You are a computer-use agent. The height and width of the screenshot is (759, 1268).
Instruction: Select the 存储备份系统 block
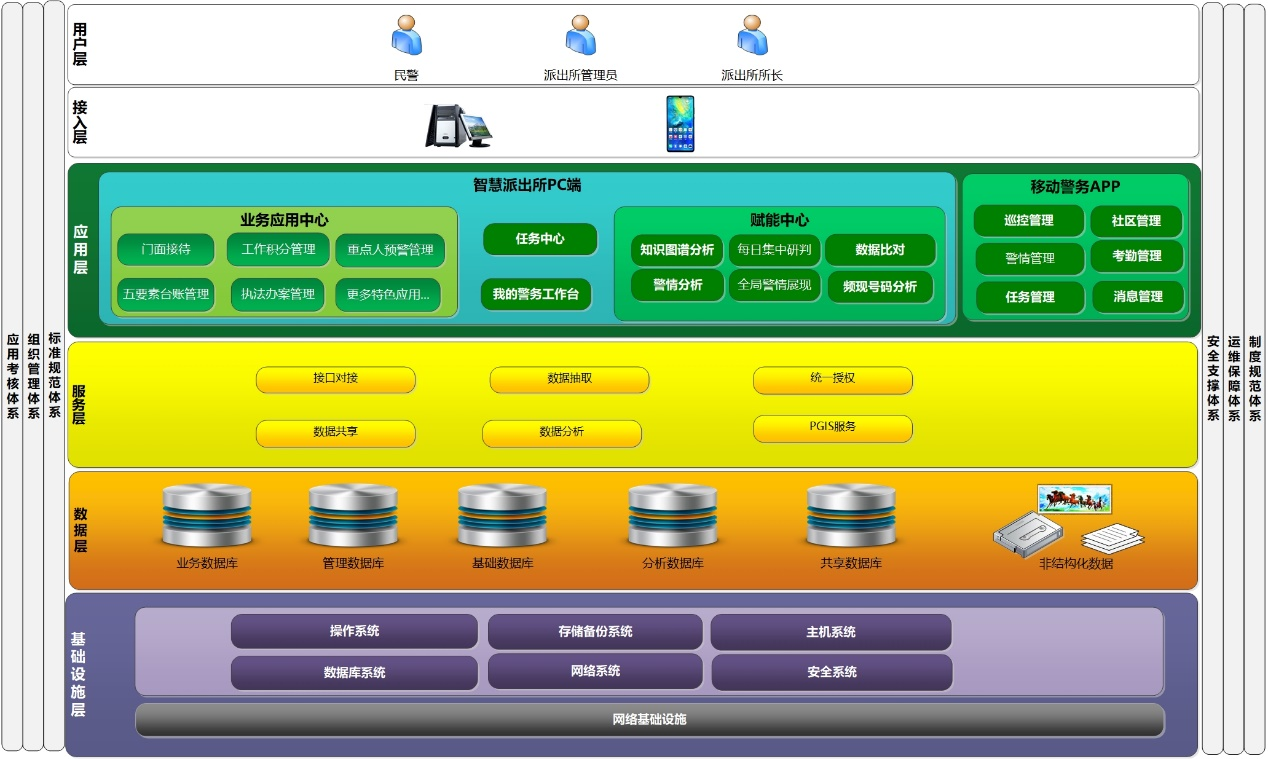click(595, 632)
